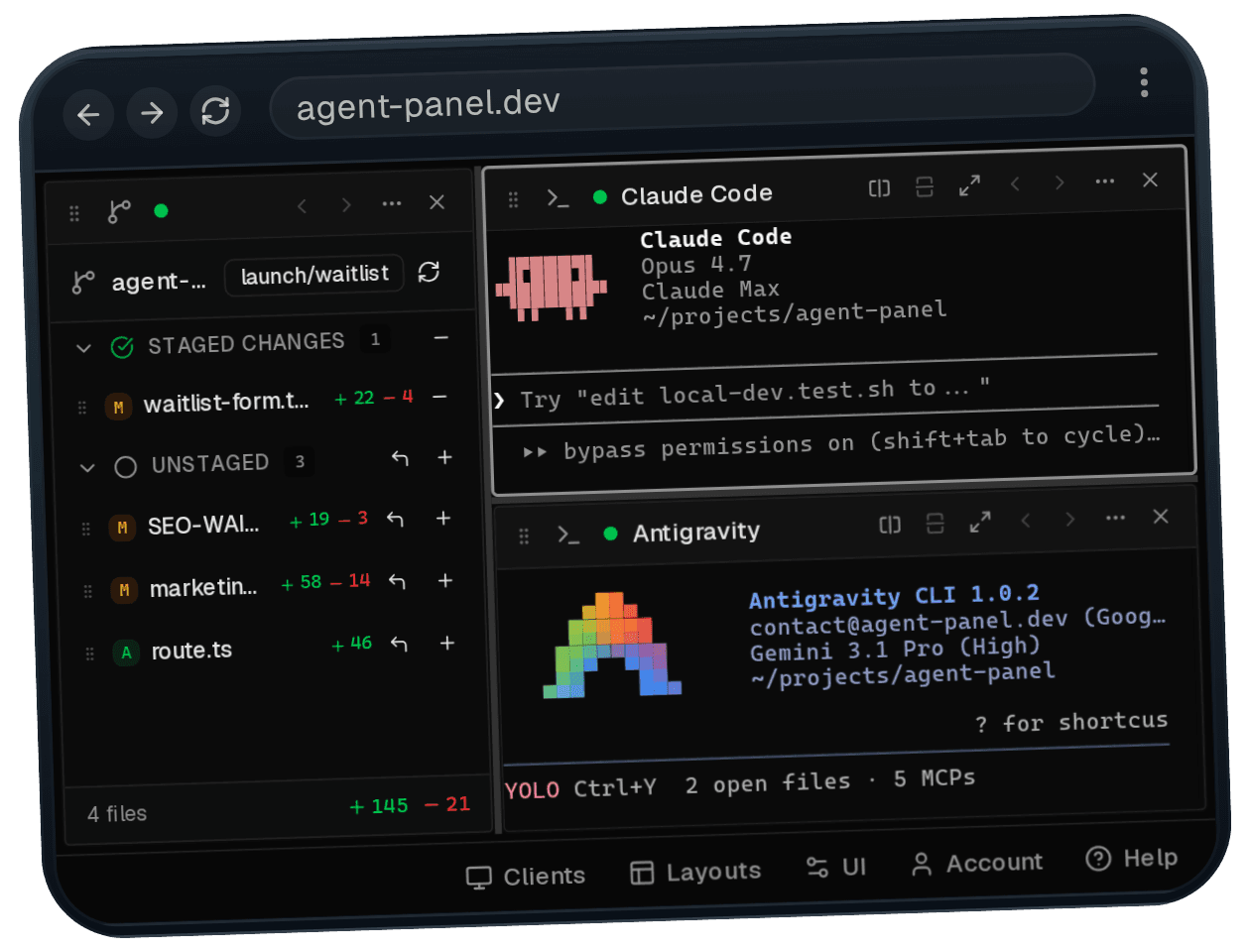Split Claude Code panel vertically
Screen dimensions: 1250x952
click(x=925, y=186)
